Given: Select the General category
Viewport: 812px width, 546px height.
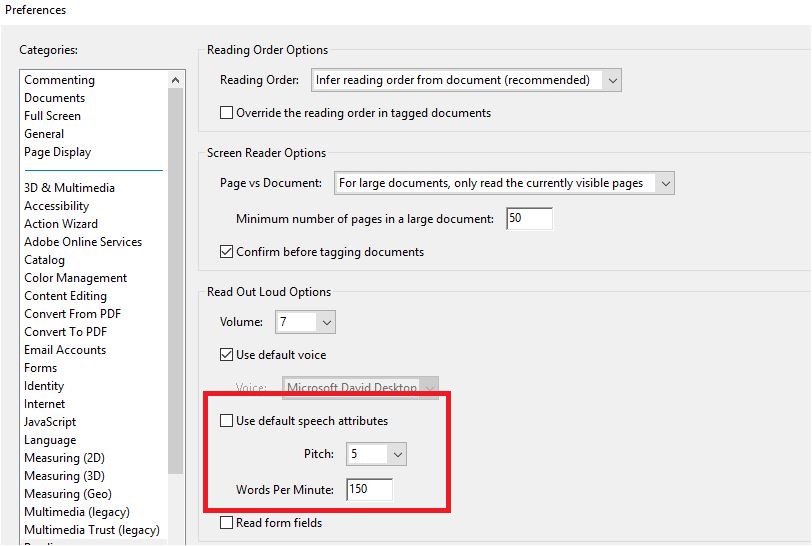Looking at the screenshot, I should tap(44, 134).
